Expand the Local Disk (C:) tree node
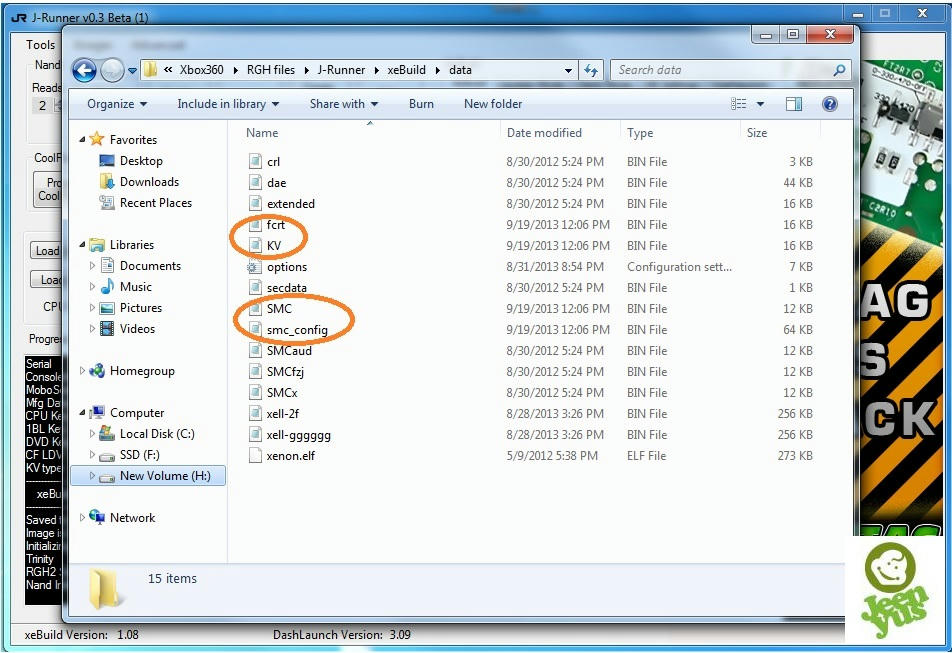Viewport: 952px width, 653px height. click(93, 434)
